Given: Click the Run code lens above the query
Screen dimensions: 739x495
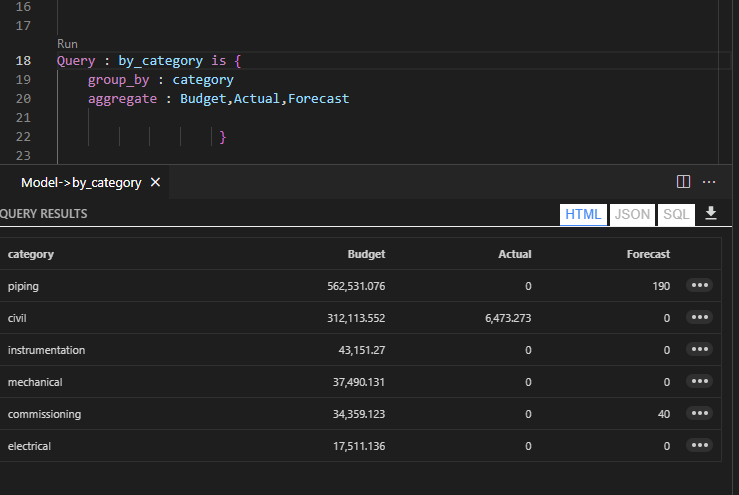Looking at the screenshot, I should click(x=67, y=44).
